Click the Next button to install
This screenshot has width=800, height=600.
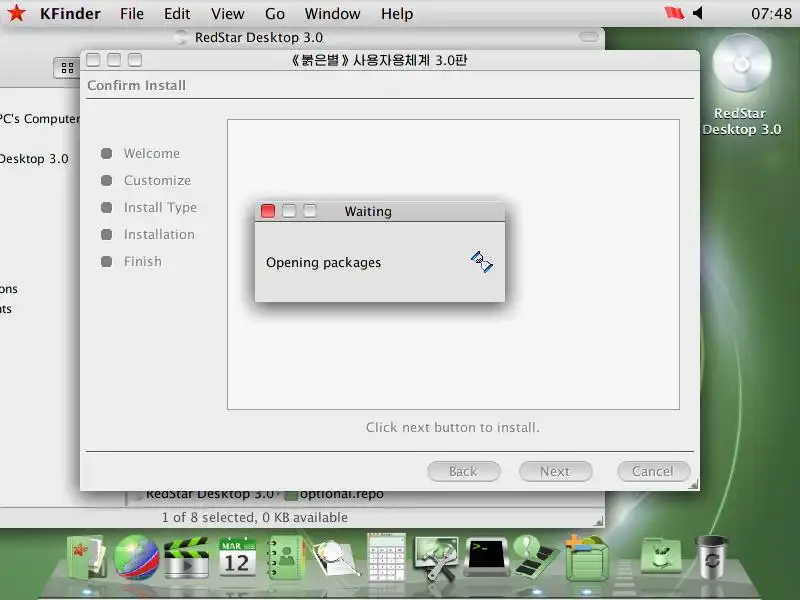coord(555,471)
